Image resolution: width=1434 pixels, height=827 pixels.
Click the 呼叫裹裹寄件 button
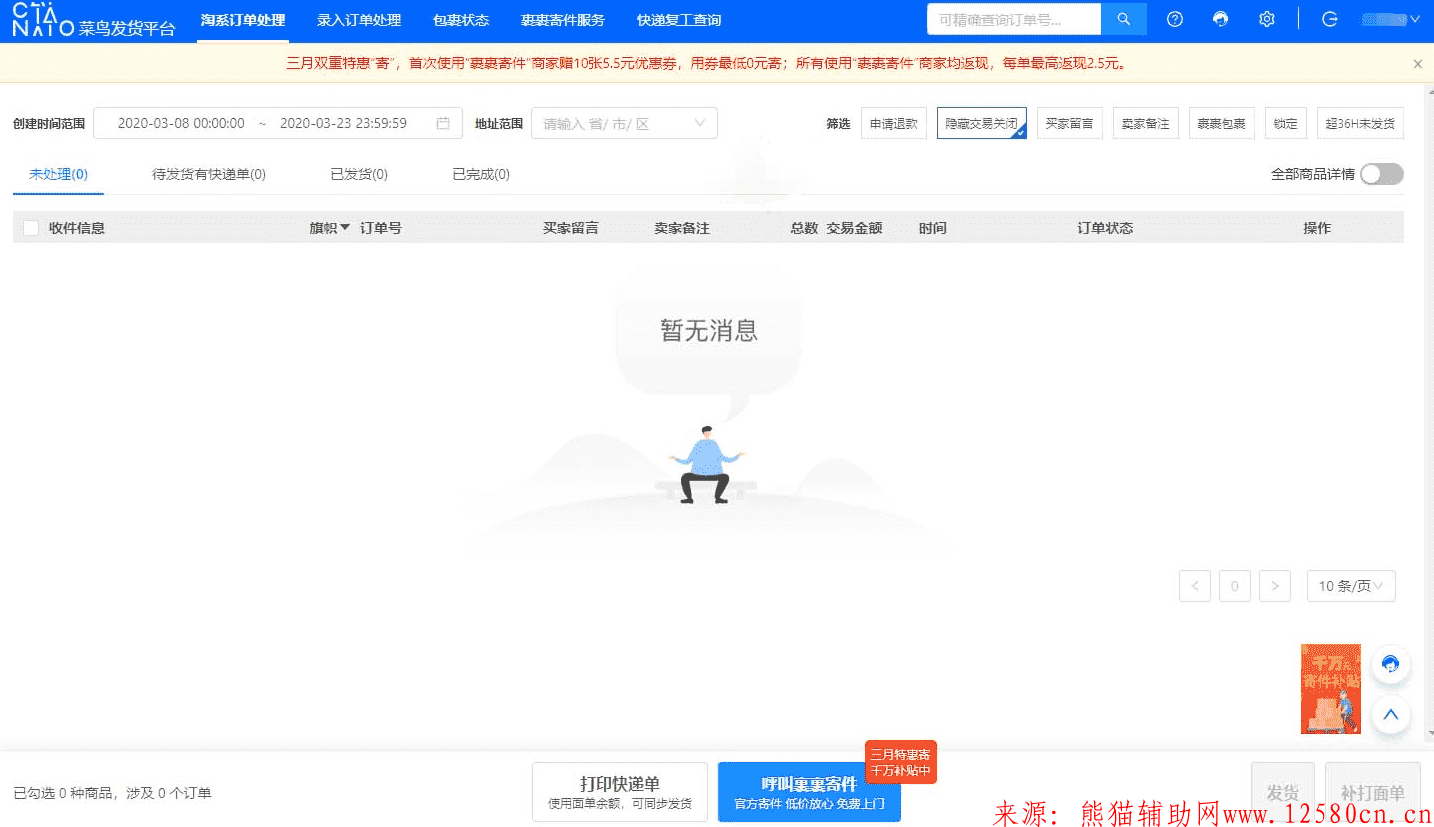[809, 792]
